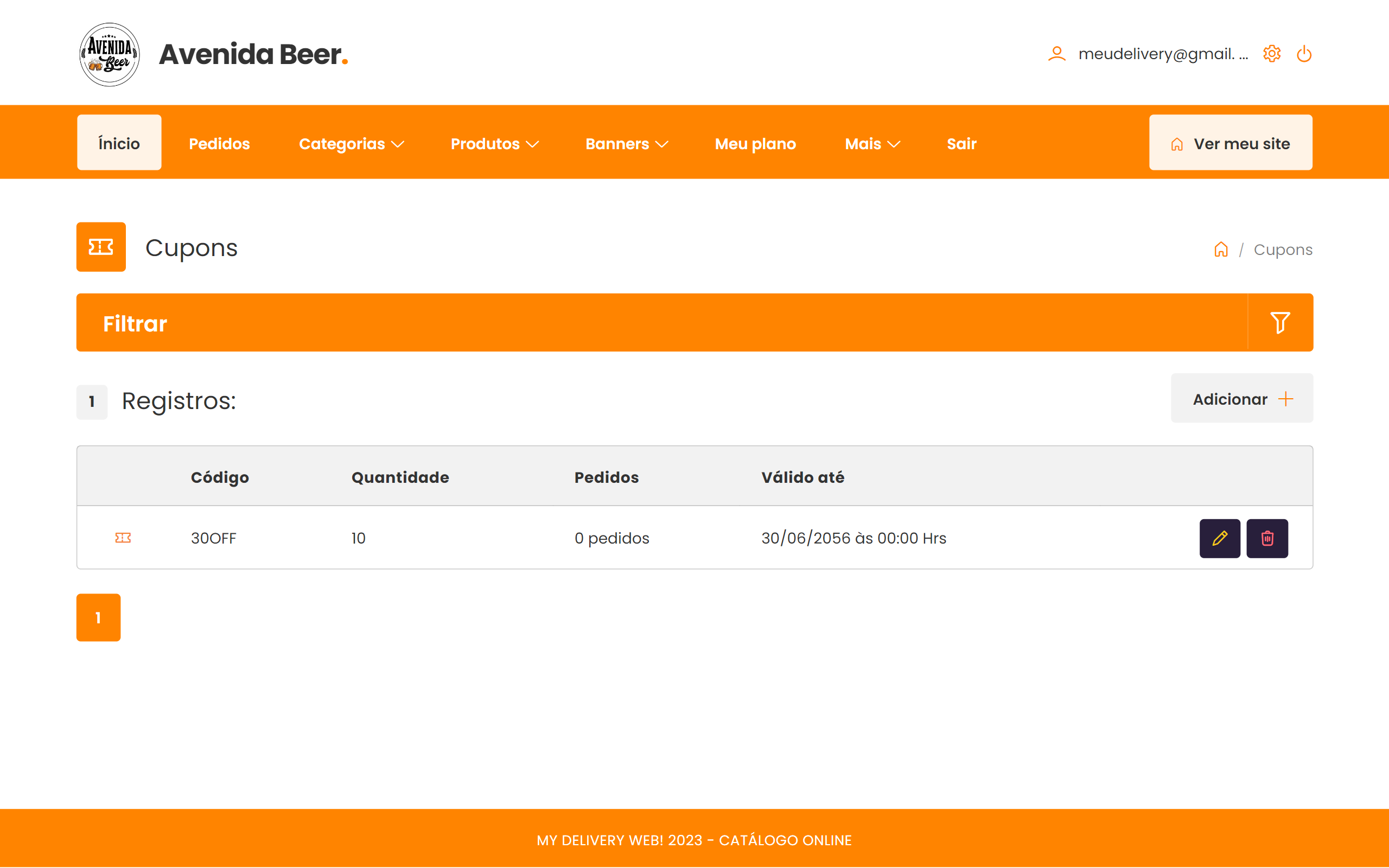The height and width of the screenshot is (868, 1389).
Task: Click the ticket icon in 30OFF row
Action: click(x=123, y=538)
